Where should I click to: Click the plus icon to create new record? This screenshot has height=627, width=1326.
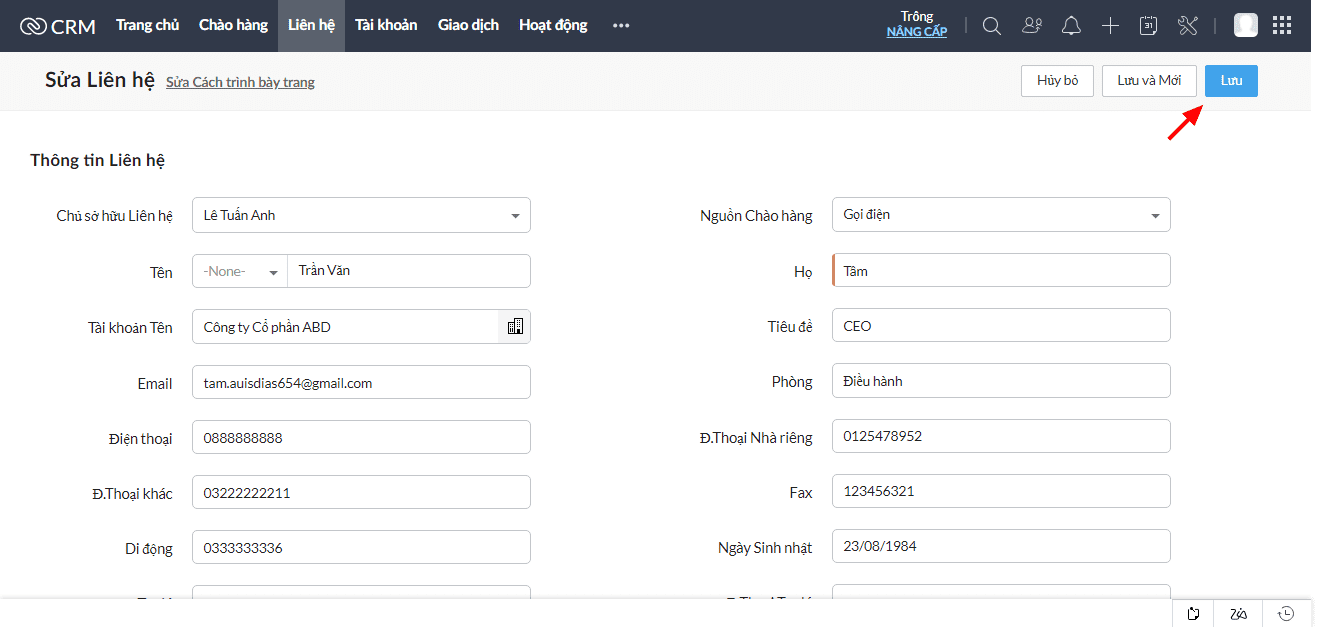pos(1110,26)
